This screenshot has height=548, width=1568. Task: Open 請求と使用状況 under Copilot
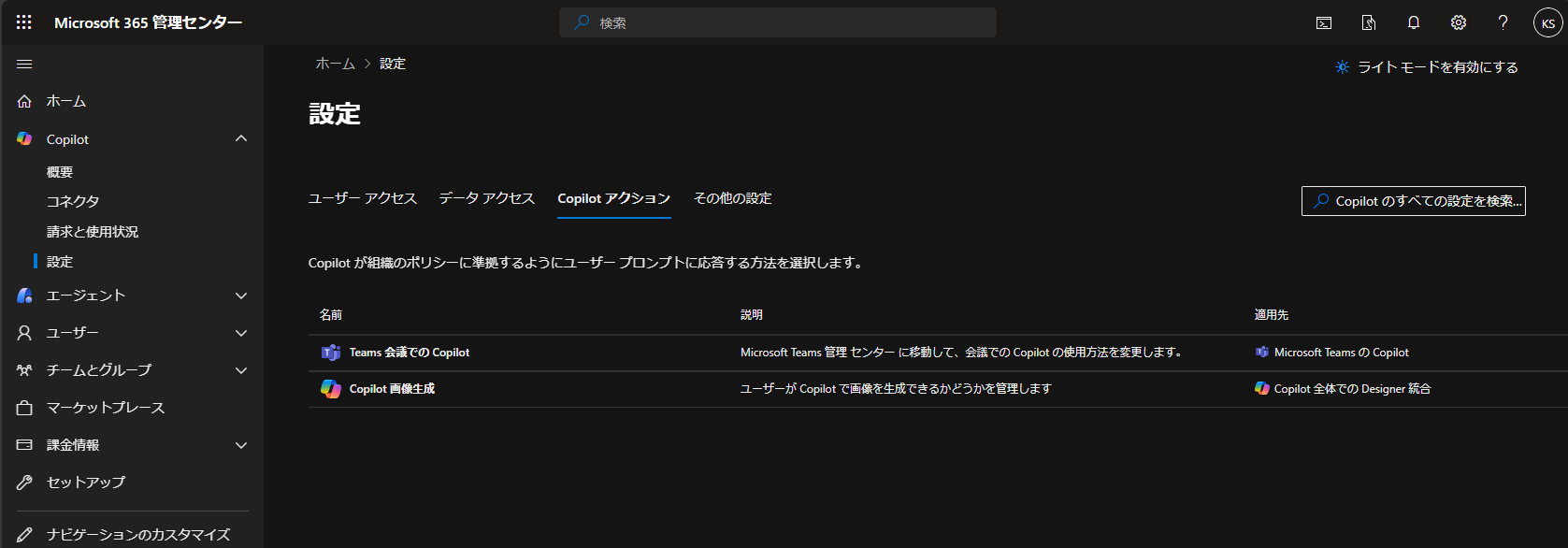click(93, 232)
